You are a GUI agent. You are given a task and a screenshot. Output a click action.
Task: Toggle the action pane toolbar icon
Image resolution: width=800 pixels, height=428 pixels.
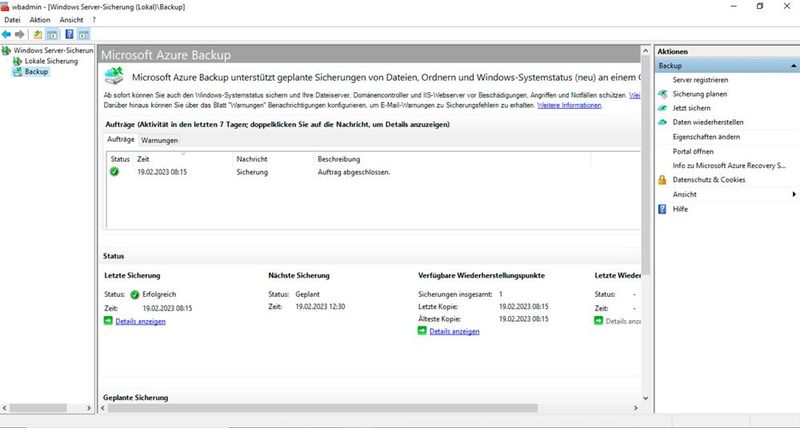[84, 34]
